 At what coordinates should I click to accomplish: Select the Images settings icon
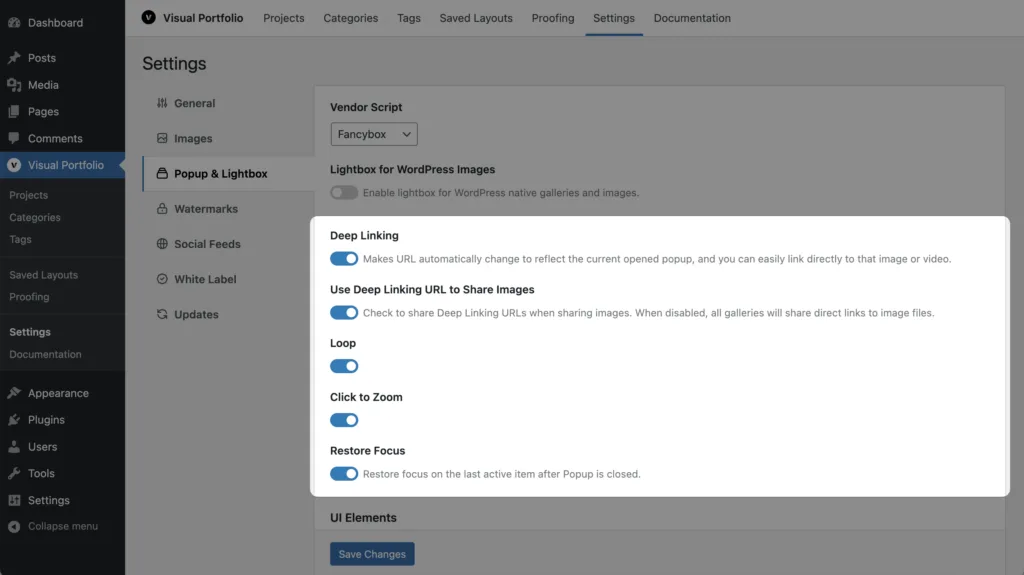(x=162, y=138)
